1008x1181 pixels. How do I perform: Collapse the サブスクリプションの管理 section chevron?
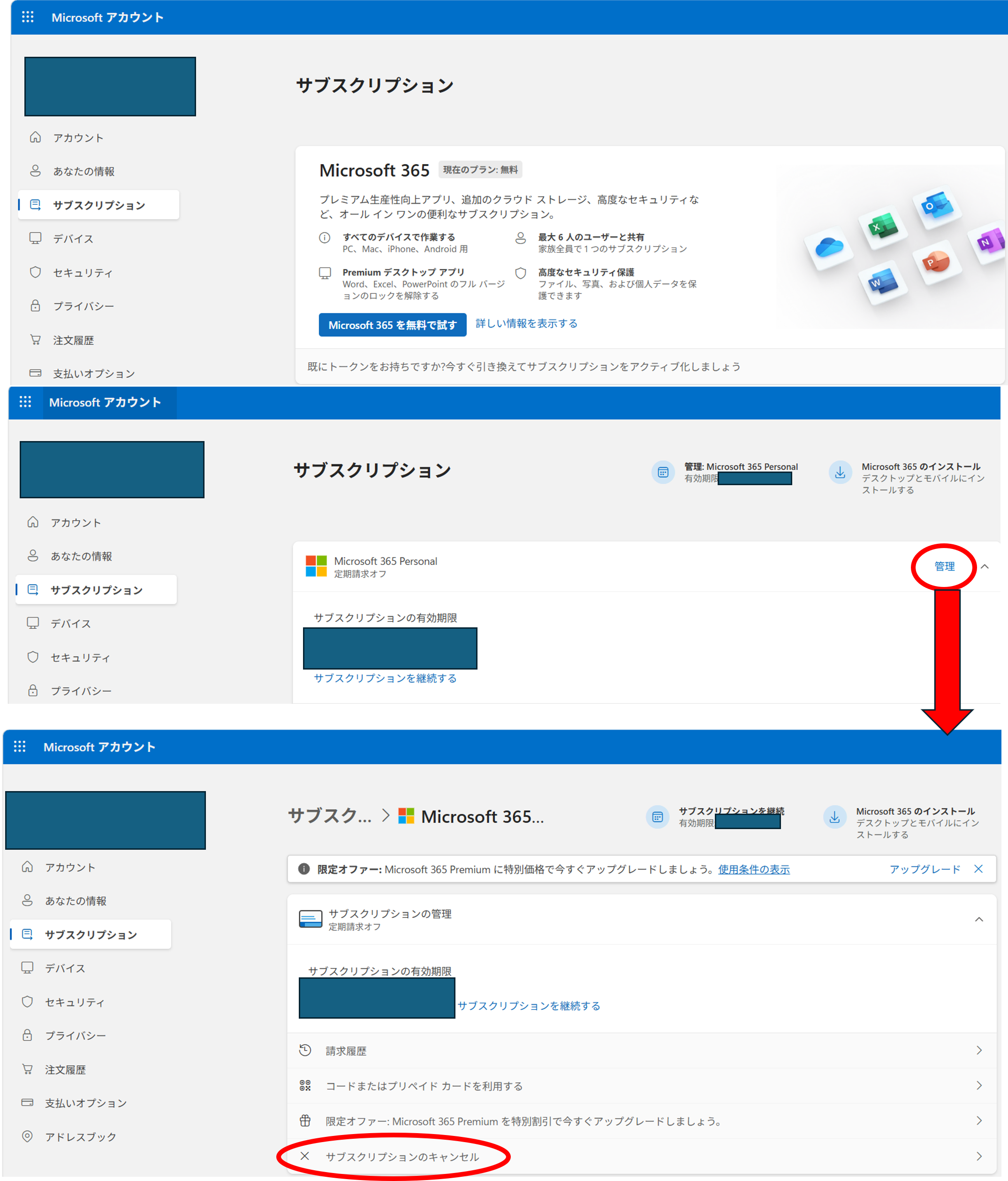coord(979,919)
